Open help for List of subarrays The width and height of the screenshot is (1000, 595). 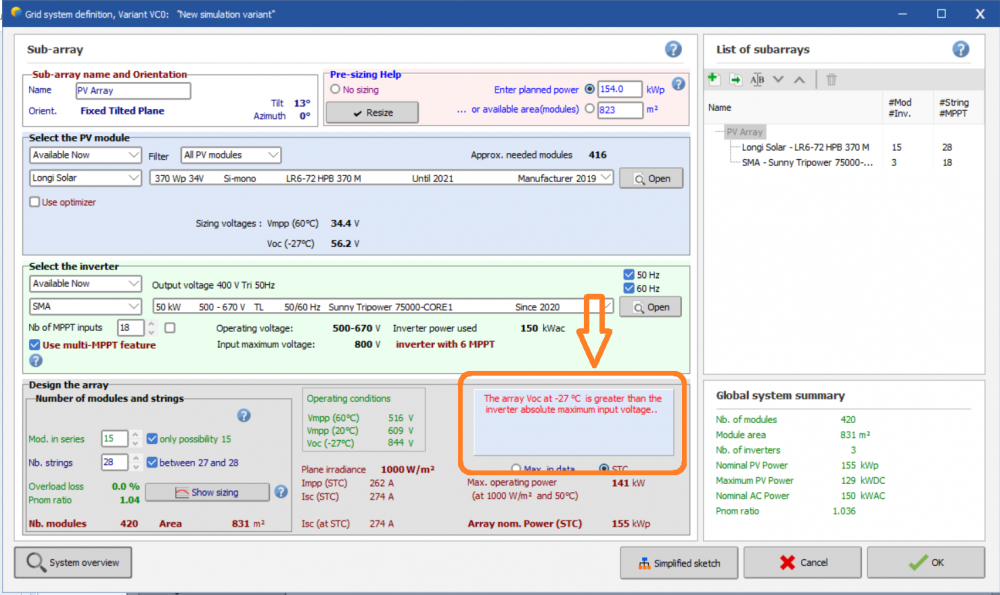tap(960, 49)
